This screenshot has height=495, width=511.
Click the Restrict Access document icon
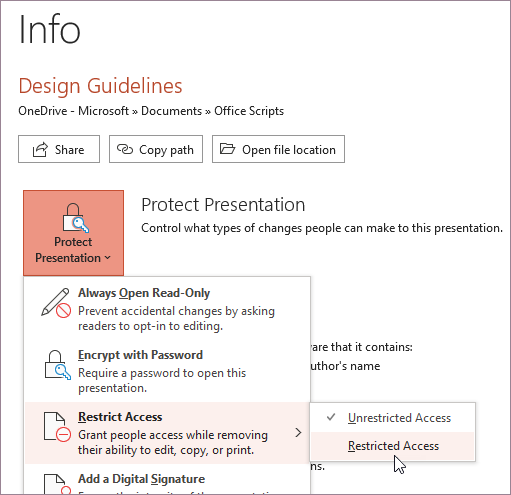click(x=57, y=427)
